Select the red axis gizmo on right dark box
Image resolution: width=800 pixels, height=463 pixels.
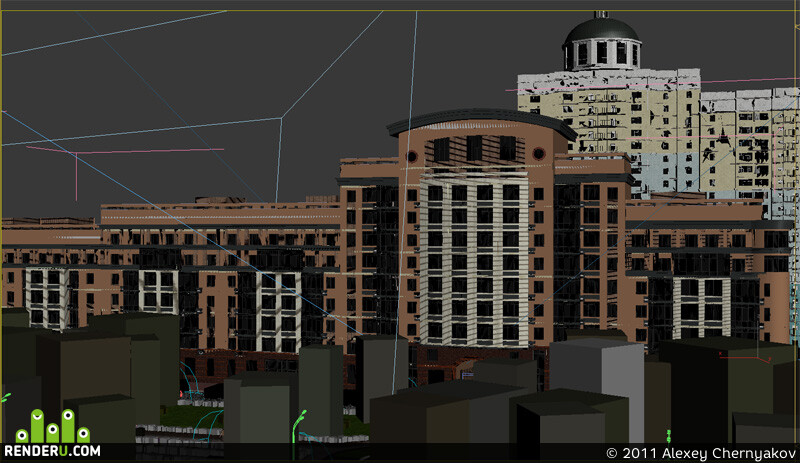click(x=745, y=356)
